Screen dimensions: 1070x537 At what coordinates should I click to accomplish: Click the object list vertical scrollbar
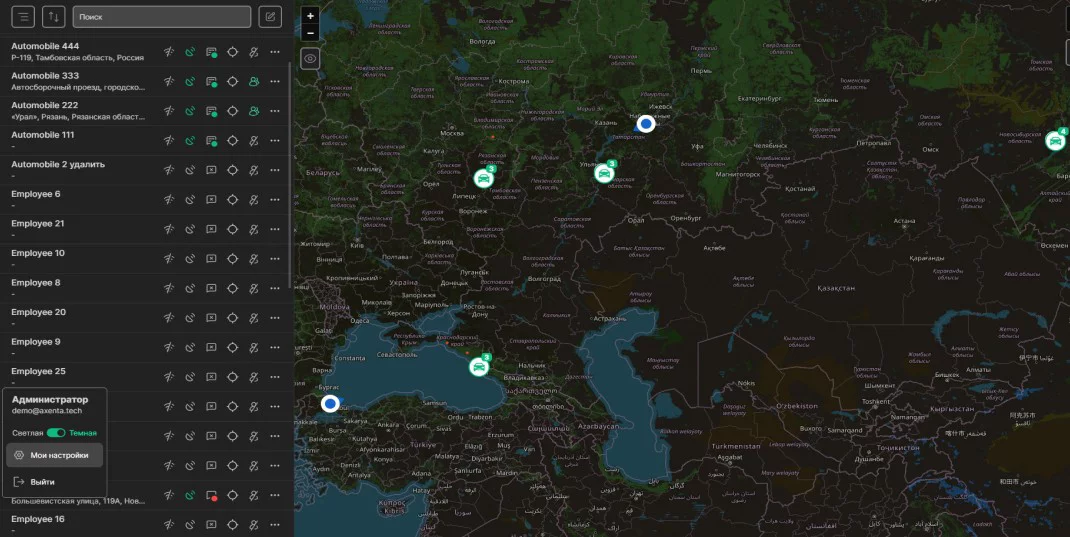coord(291,176)
